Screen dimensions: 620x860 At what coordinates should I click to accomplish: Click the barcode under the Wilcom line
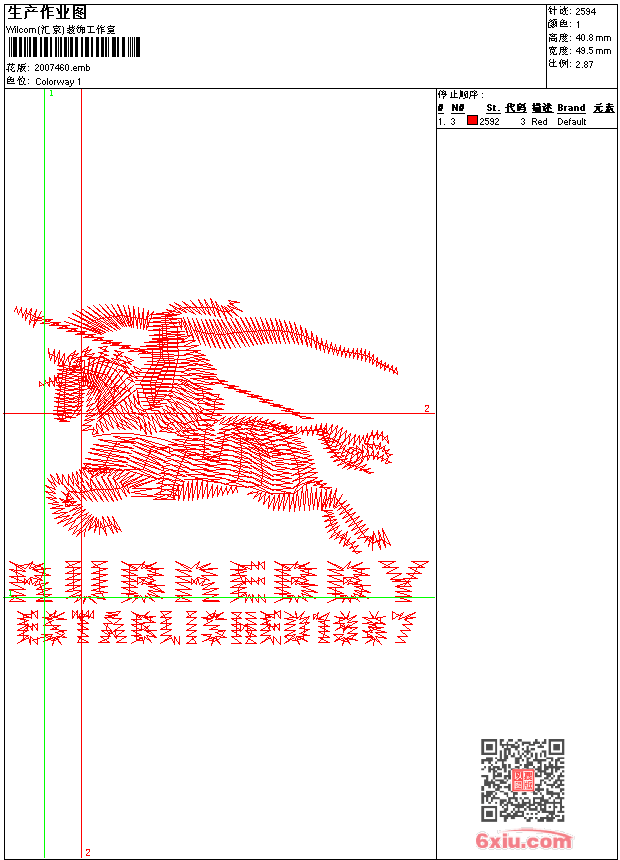[x=74, y=47]
